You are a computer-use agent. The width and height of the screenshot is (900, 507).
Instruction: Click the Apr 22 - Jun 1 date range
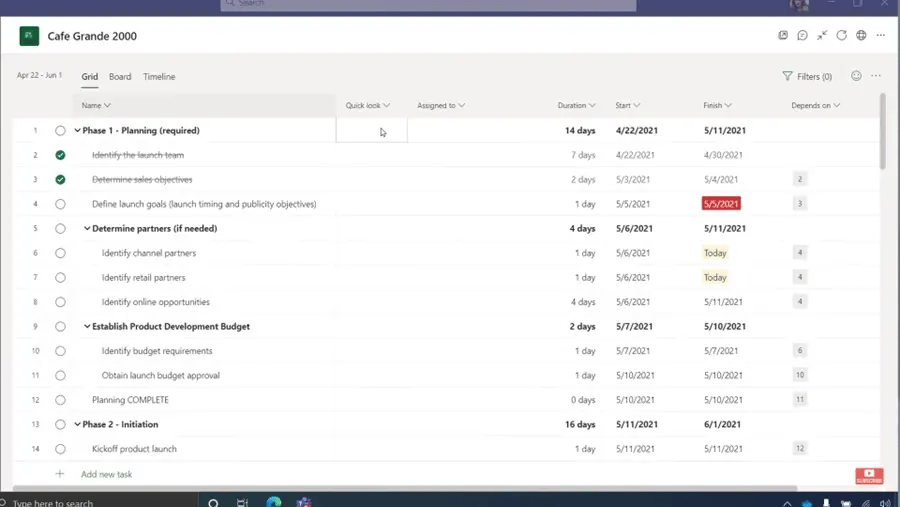39,75
